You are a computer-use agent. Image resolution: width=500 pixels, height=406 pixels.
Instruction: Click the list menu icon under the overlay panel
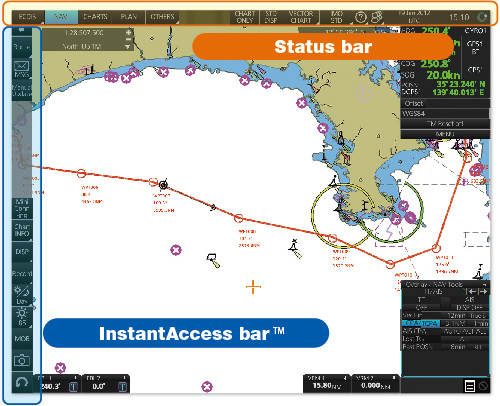click(470, 386)
